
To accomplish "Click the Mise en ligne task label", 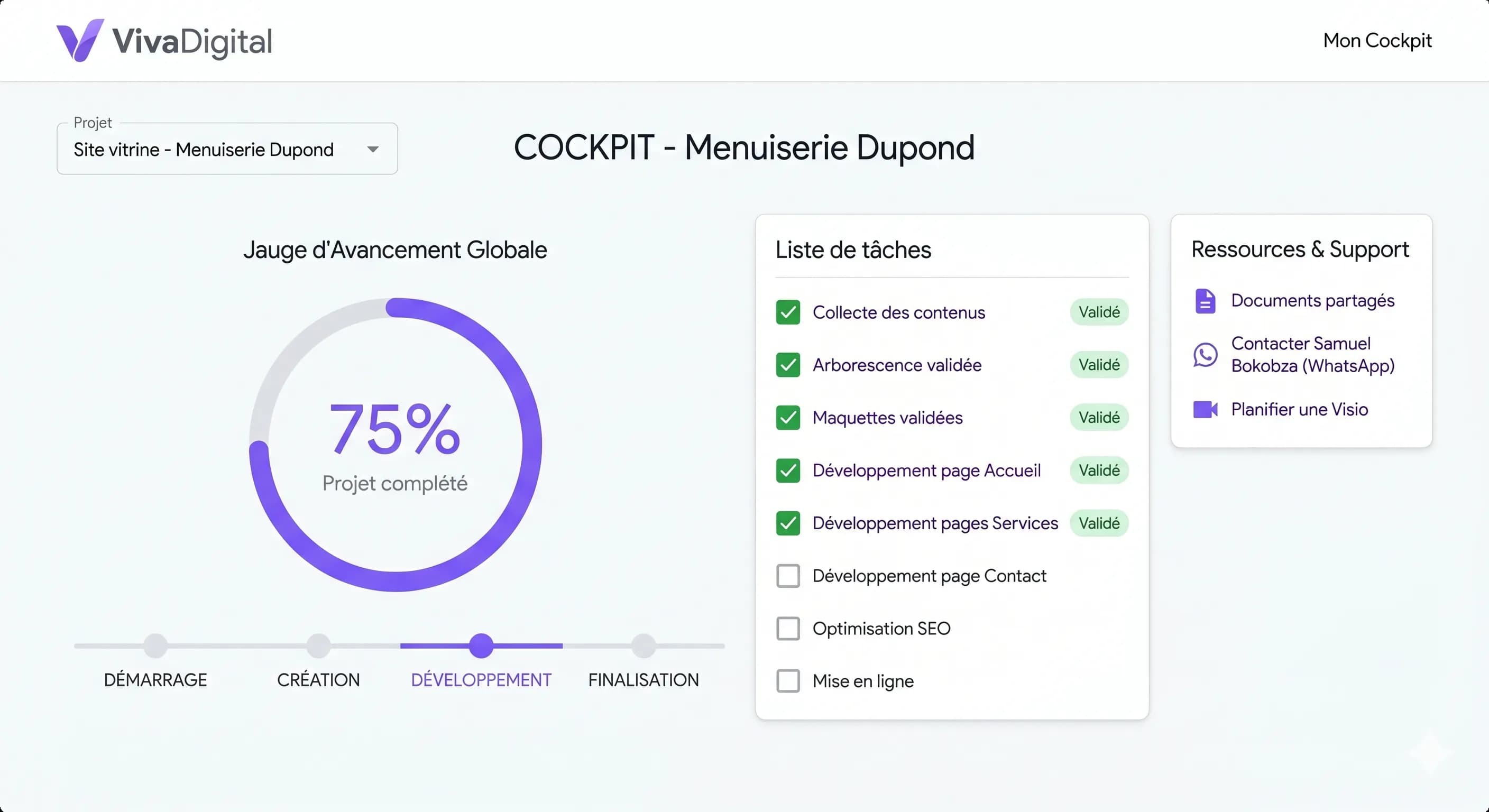I will 863,681.
